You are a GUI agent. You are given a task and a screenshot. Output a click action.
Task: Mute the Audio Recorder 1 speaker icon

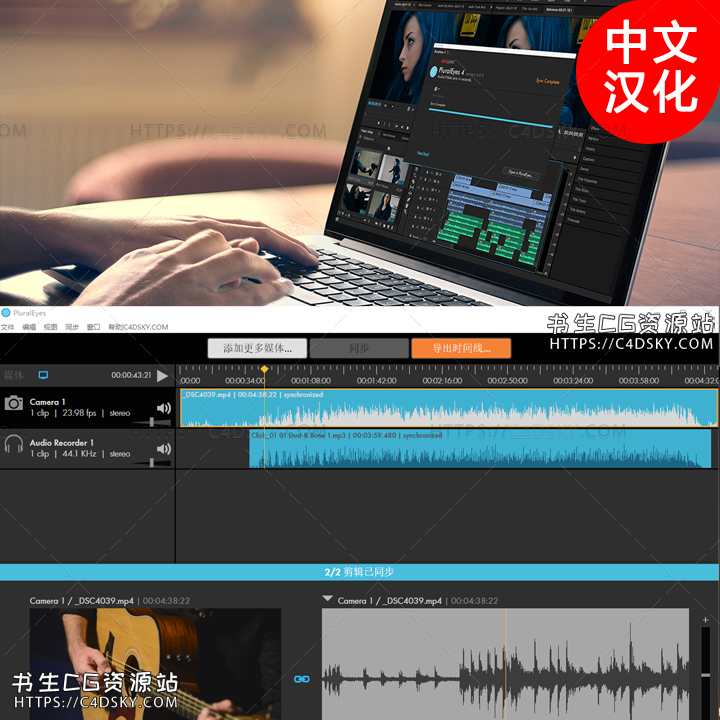tap(163, 449)
